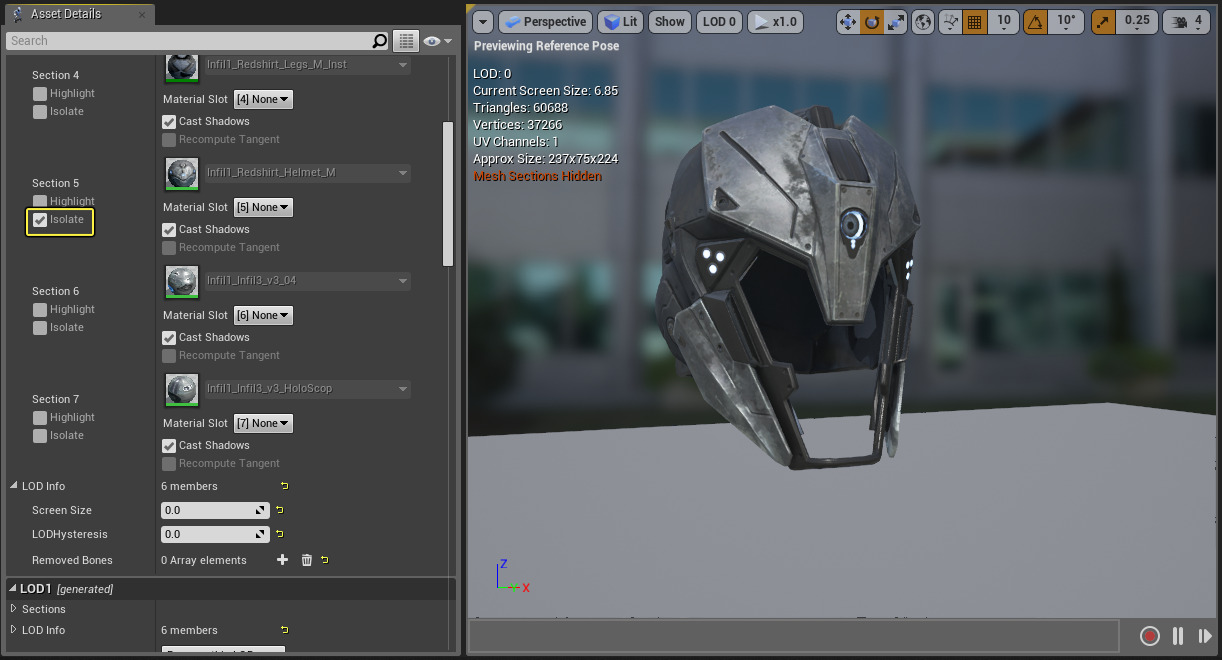Image resolution: width=1222 pixels, height=660 pixels.
Task: Empty the Removed Bones array with trash icon
Action: (307, 560)
